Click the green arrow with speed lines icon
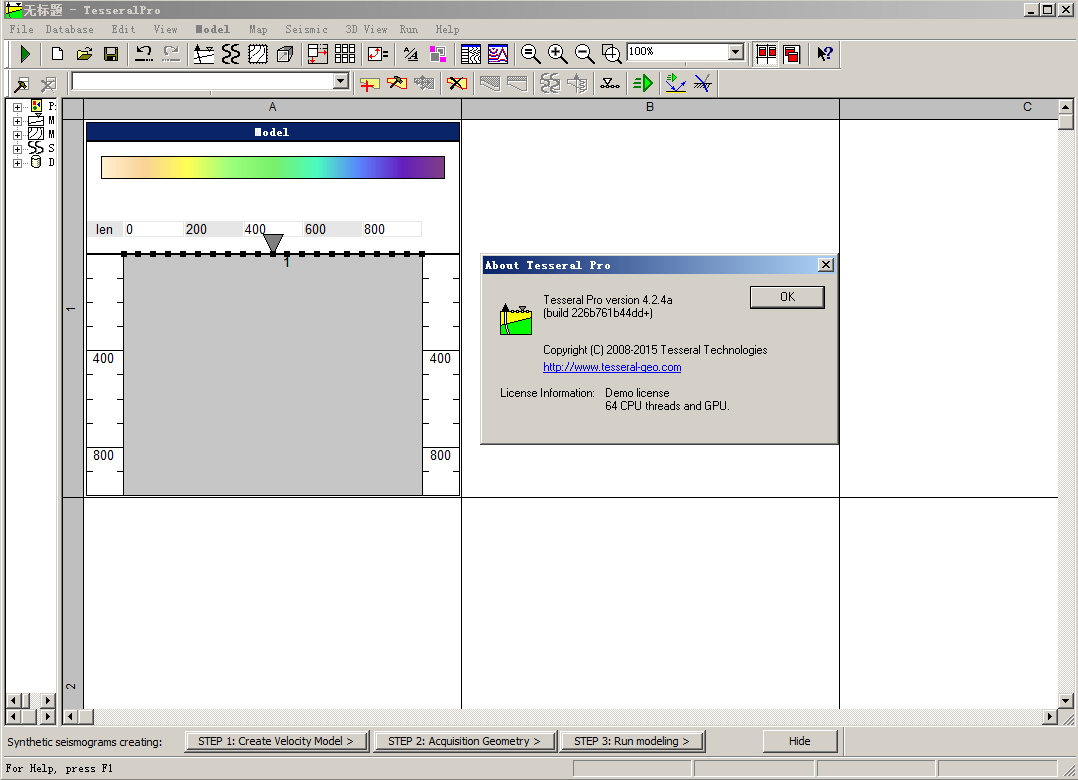1078x780 pixels. (643, 84)
